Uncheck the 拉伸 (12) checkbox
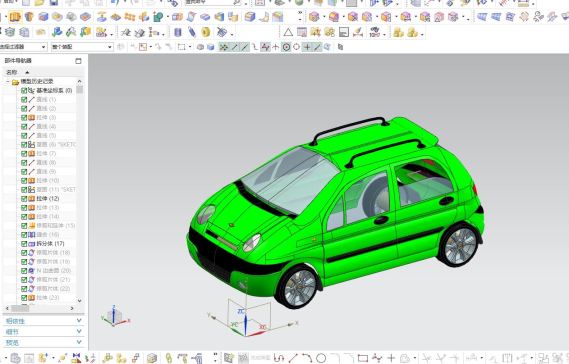Viewport: 569px width, 364px height. point(24,199)
